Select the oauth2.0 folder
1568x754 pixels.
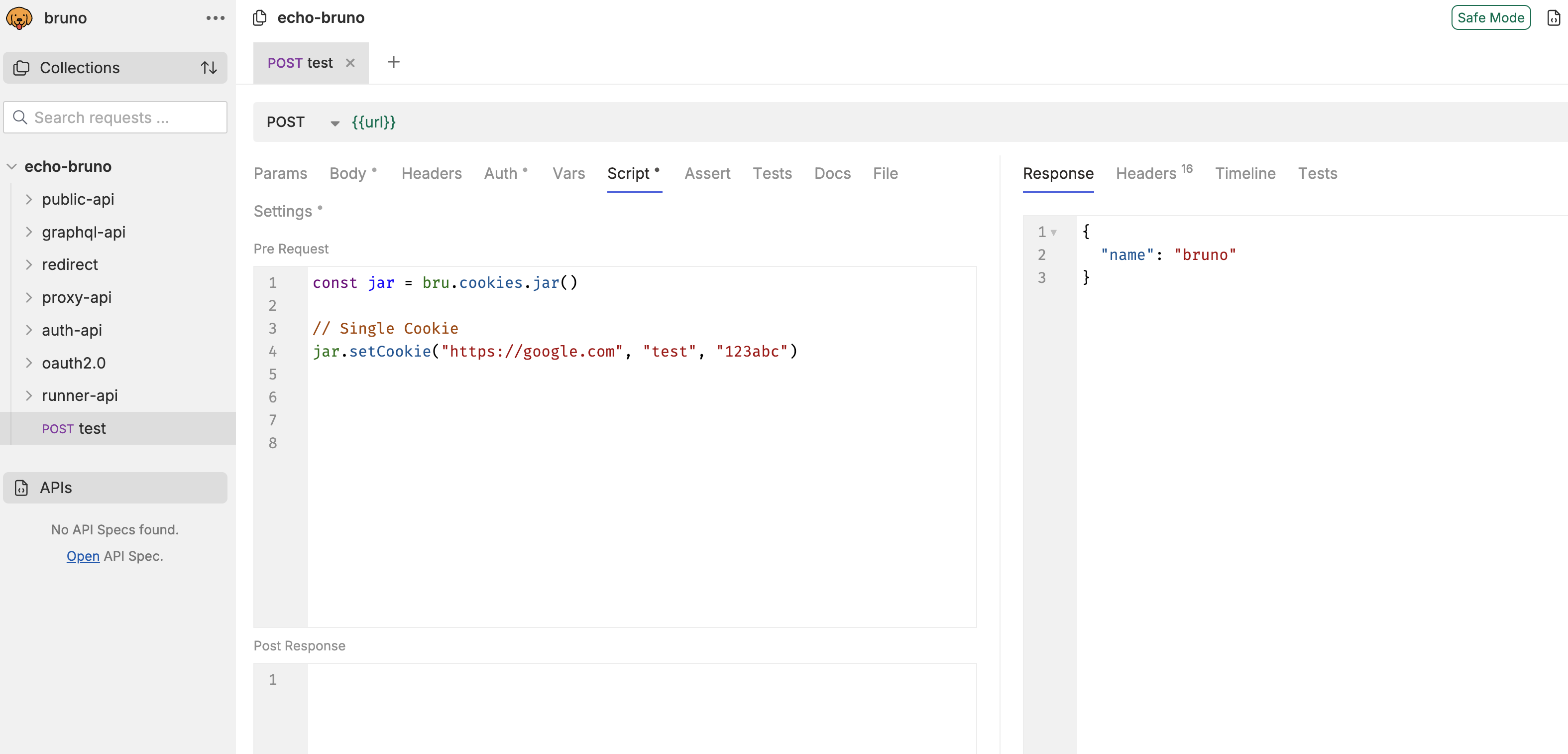pyautogui.click(x=73, y=363)
